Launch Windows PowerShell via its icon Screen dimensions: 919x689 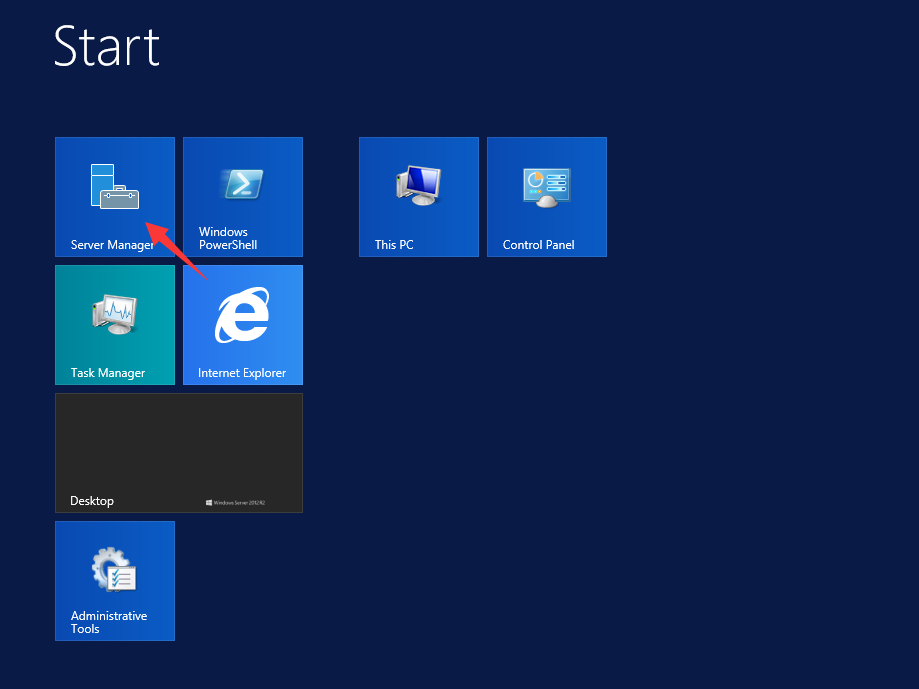pyautogui.click(x=242, y=184)
